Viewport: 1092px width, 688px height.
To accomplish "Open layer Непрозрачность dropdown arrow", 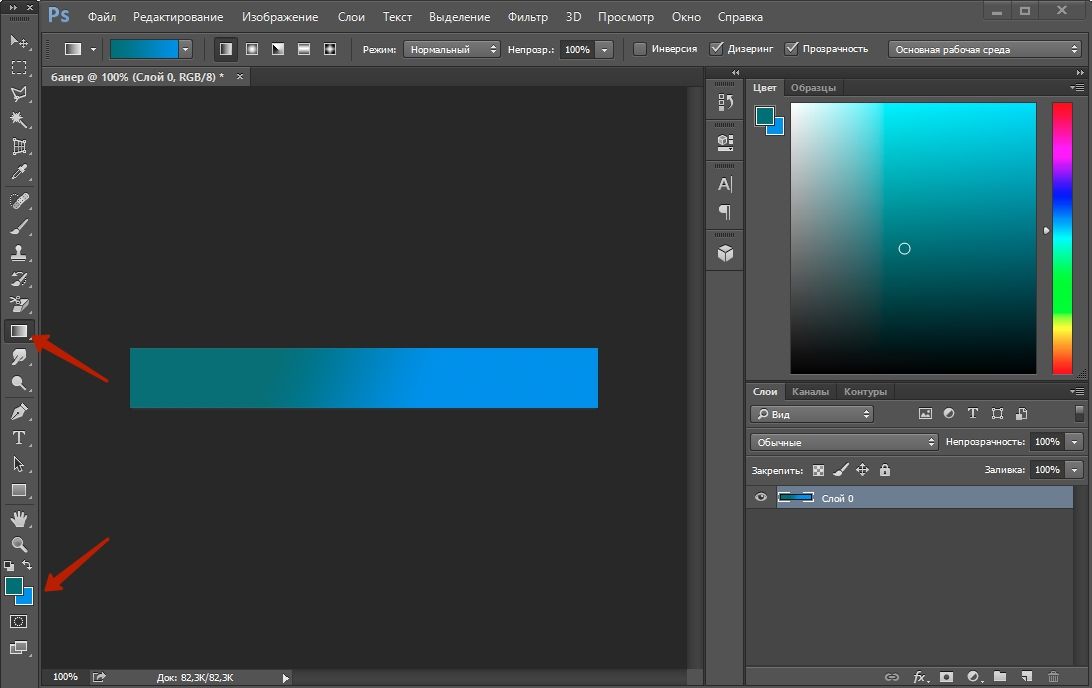I will [1075, 441].
